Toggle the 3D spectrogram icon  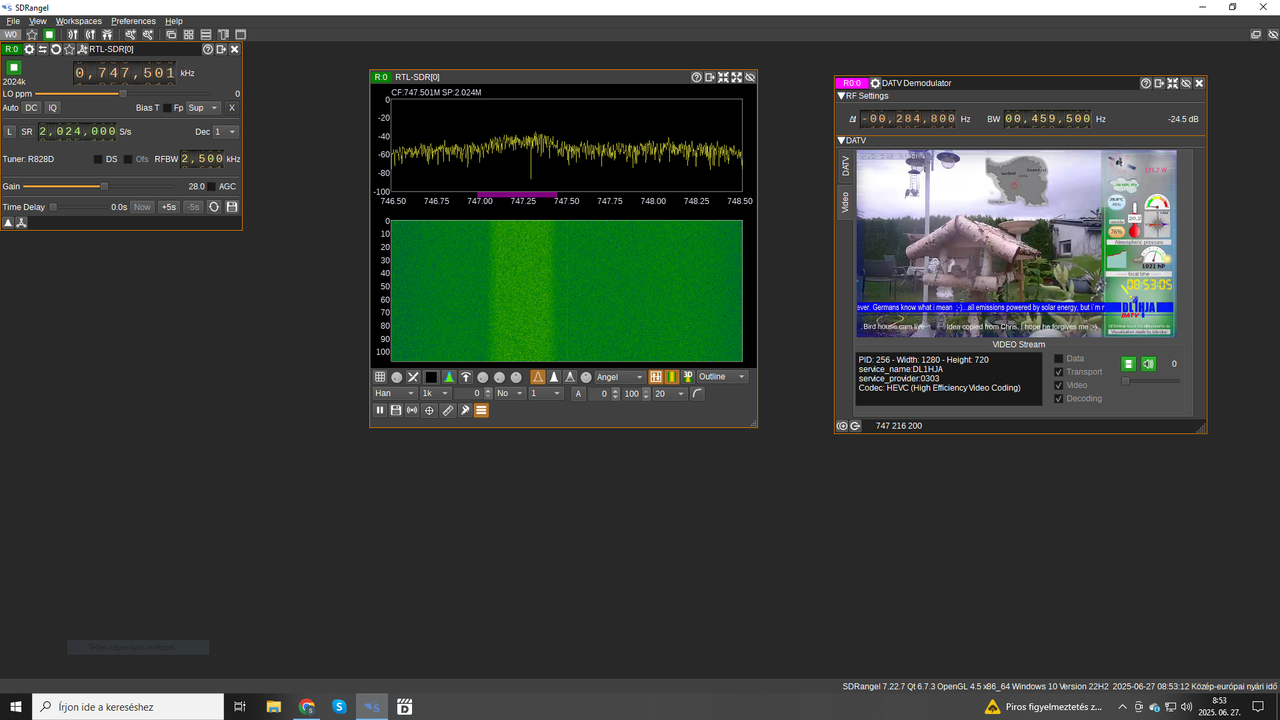tap(688, 377)
